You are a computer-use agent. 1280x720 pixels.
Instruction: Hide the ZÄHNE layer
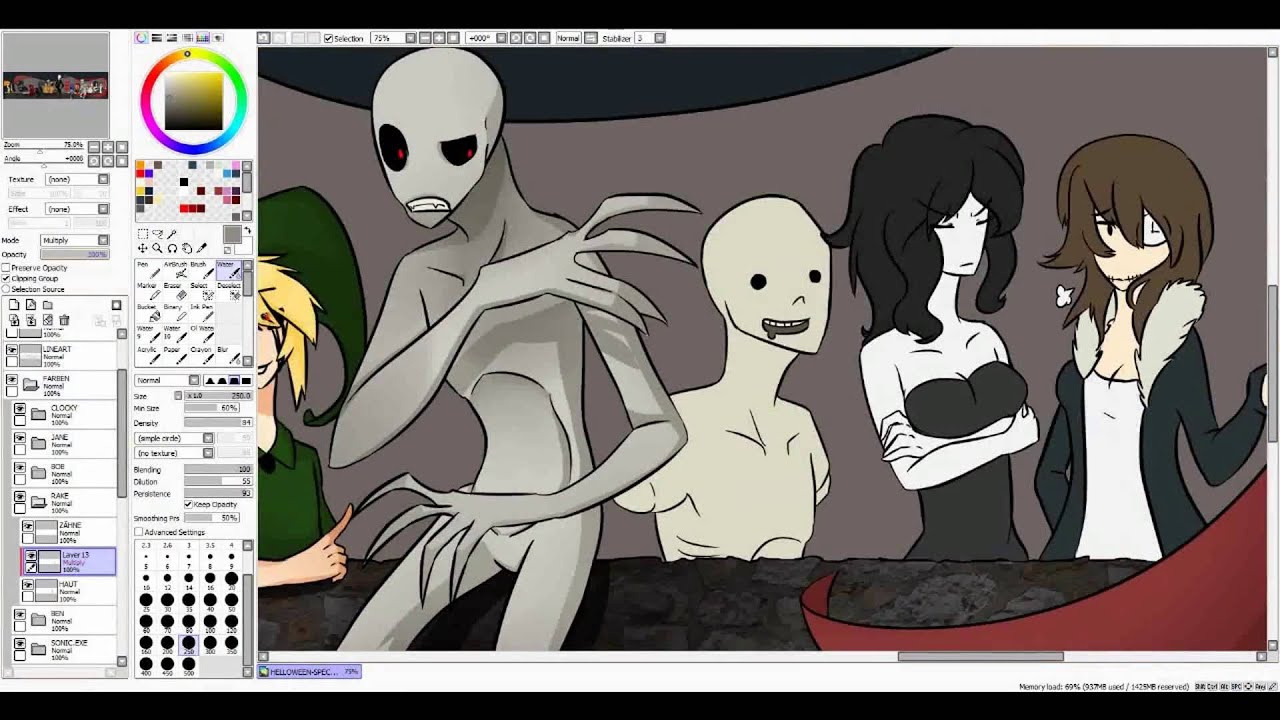point(28,526)
